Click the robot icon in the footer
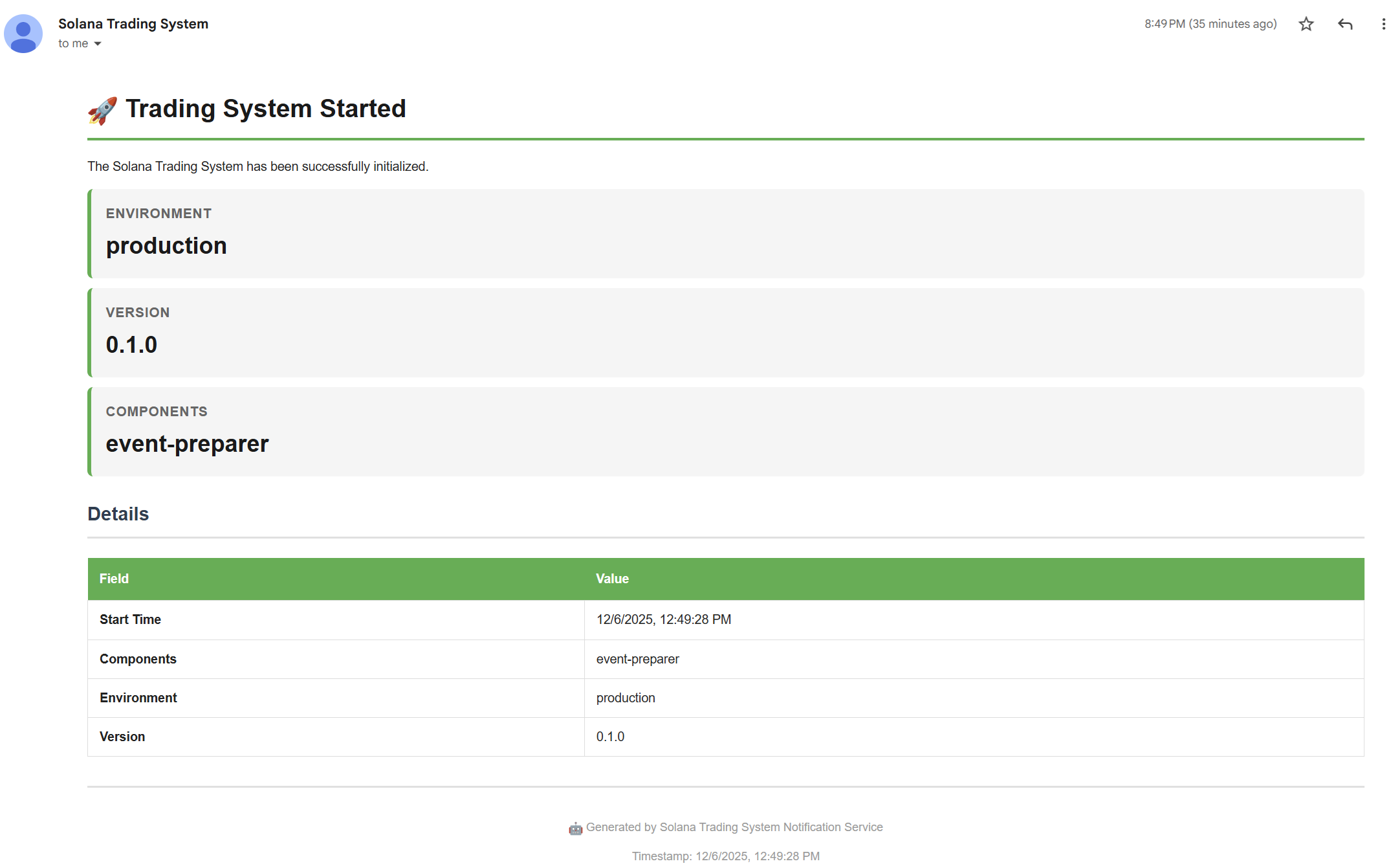Image resolution: width=1400 pixels, height=868 pixels. click(576, 827)
